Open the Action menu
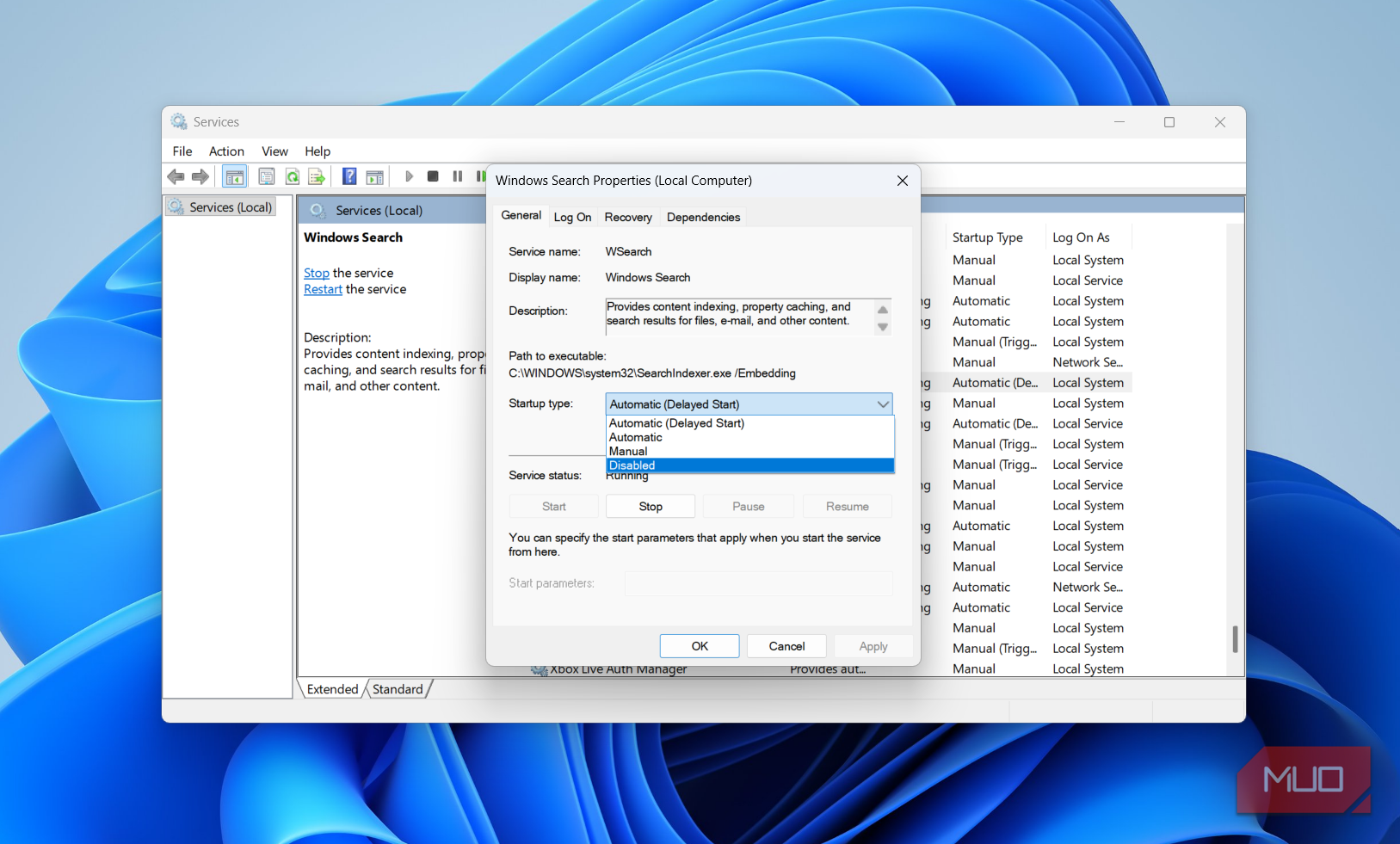The width and height of the screenshot is (1400, 844). tap(226, 151)
